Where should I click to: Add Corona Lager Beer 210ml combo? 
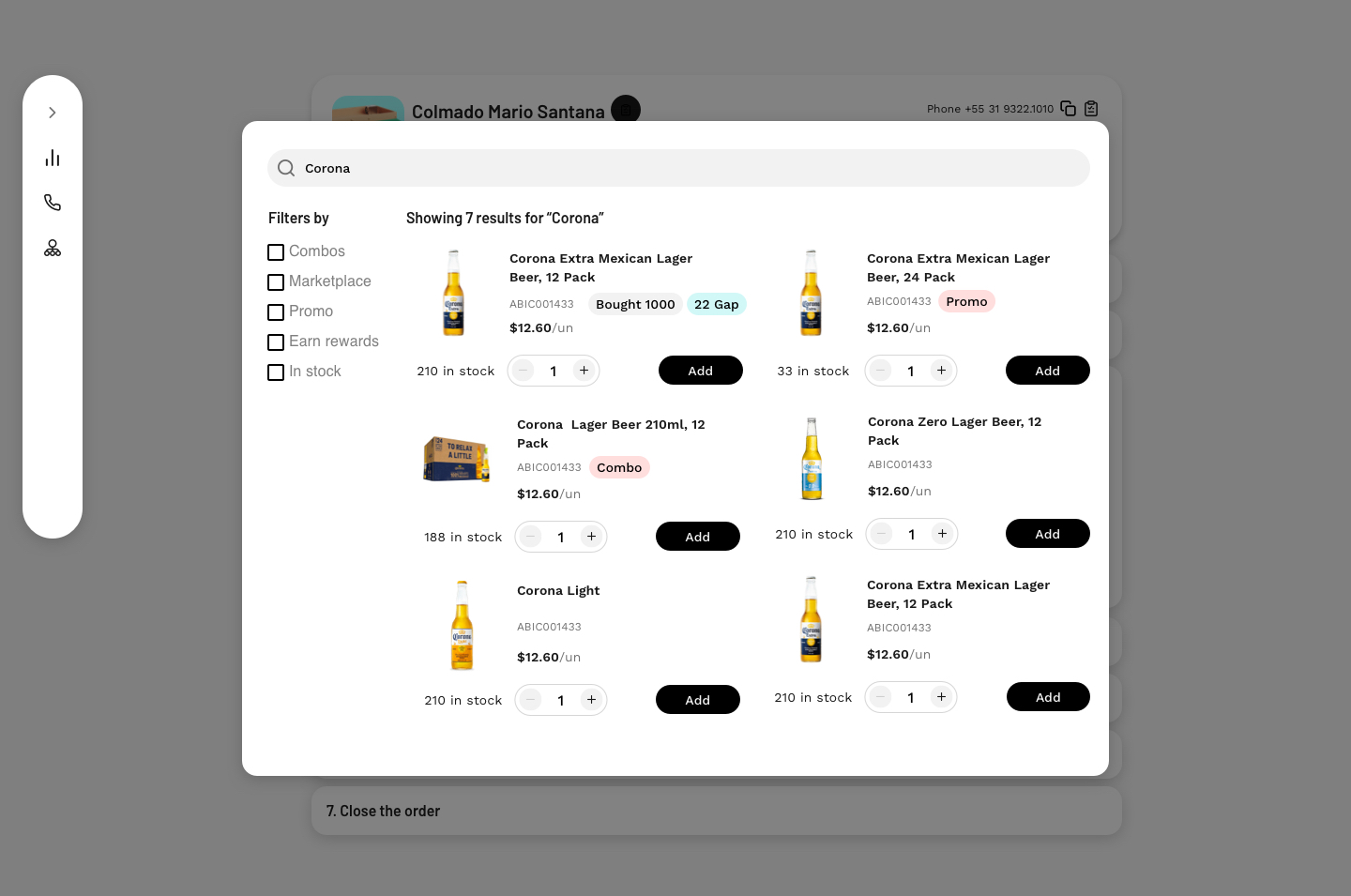pyautogui.click(x=698, y=537)
